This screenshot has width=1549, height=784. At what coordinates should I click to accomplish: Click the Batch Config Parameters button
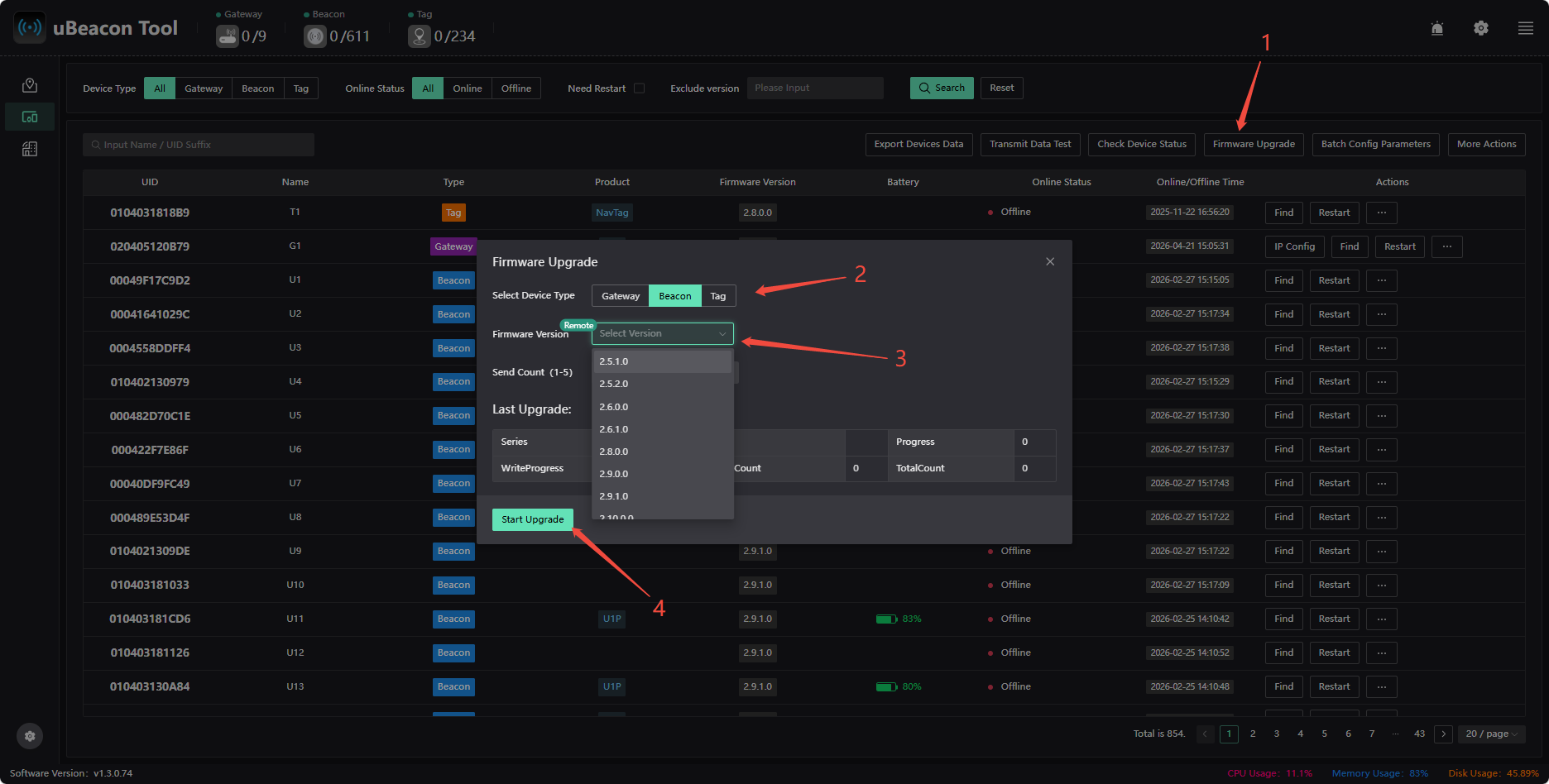click(x=1376, y=144)
